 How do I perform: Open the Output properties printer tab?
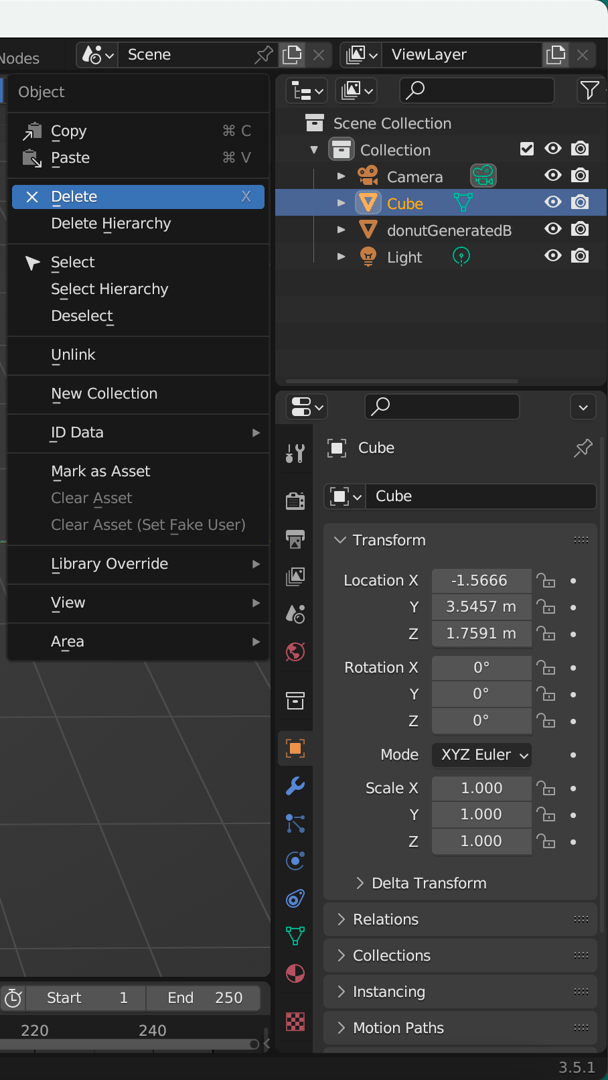click(x=295, y=539)
